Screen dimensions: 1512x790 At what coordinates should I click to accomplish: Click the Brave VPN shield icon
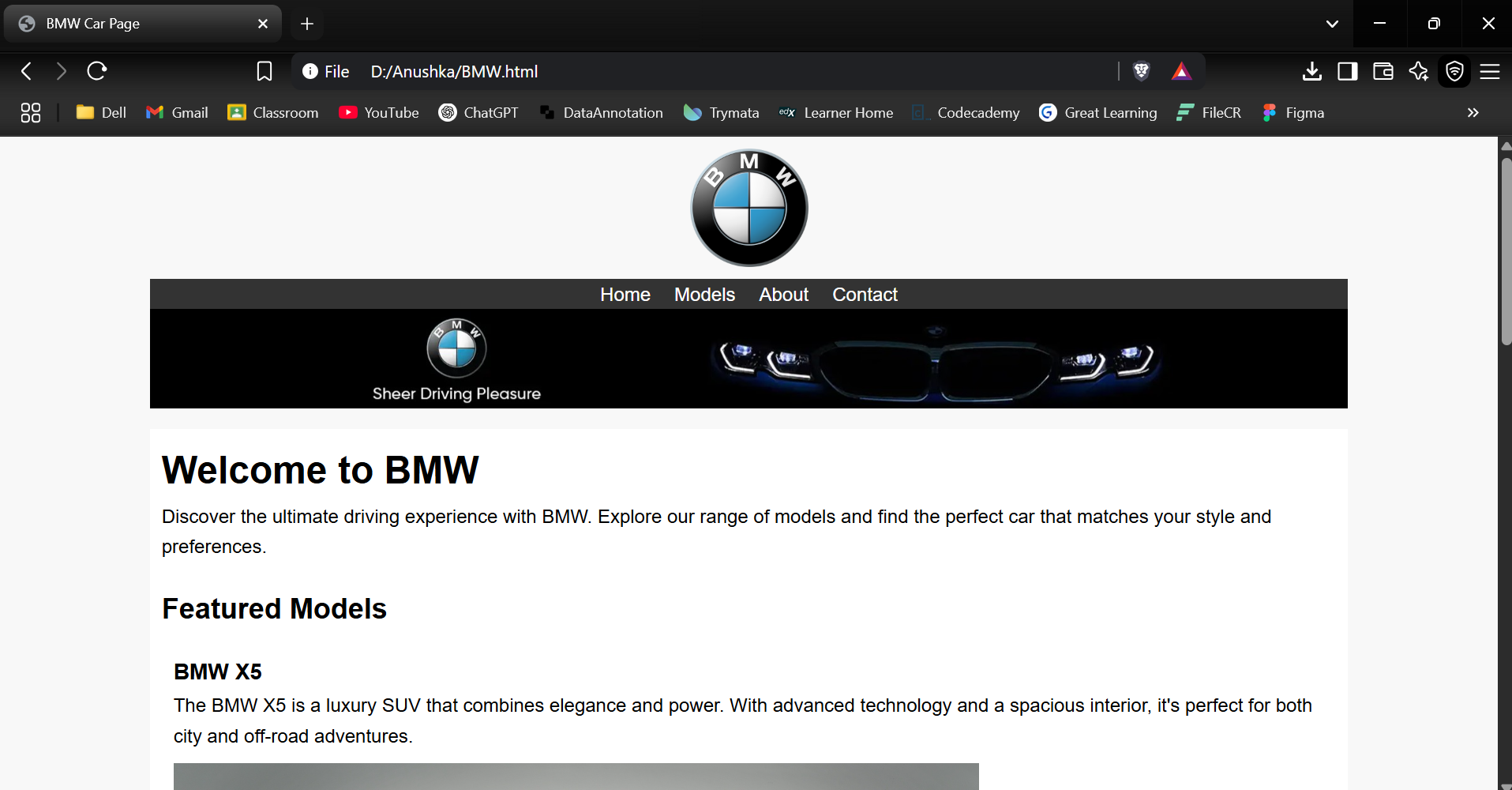point(1454,71)
